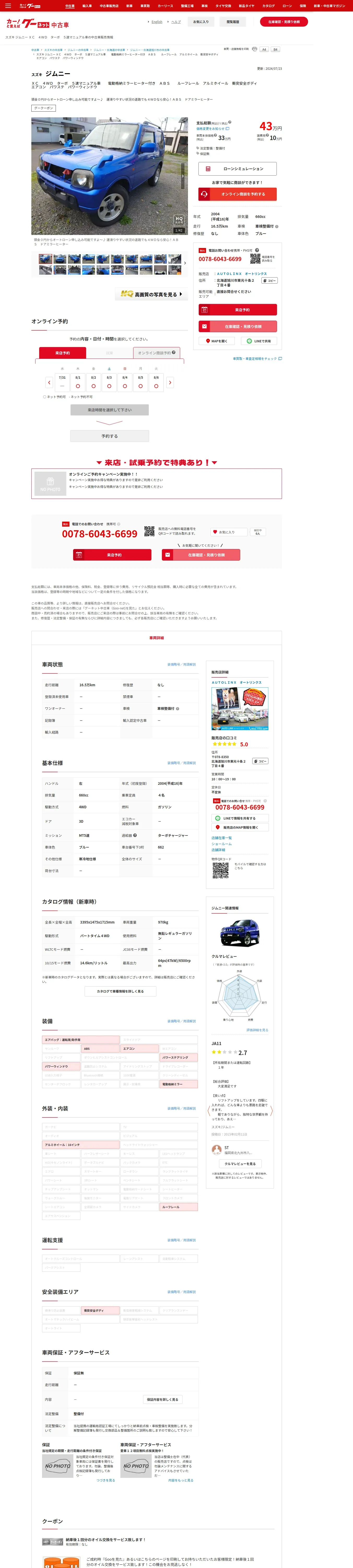Open カタログ in top navigation
Screen dimensions: 353x1568
pyautogui.click(x=268, y=5)
